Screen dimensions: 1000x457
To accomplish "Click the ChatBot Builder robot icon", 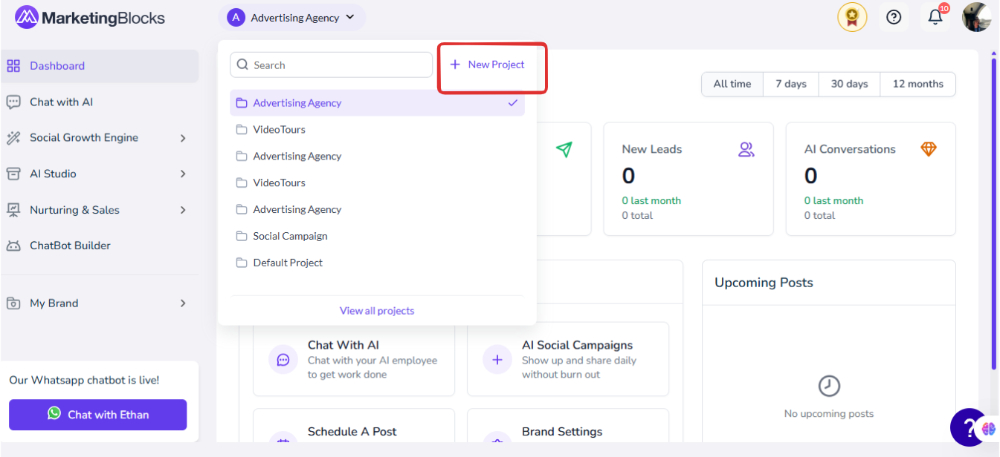I will click(x=13, y=245).
